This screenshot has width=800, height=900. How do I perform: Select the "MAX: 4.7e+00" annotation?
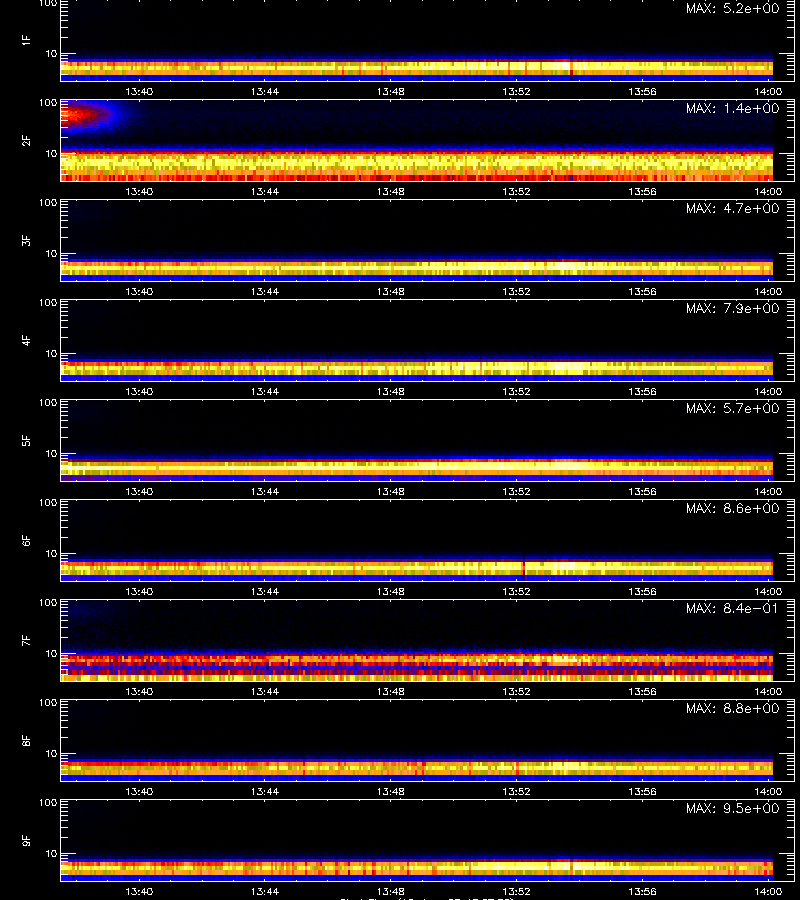coord(732,208)
